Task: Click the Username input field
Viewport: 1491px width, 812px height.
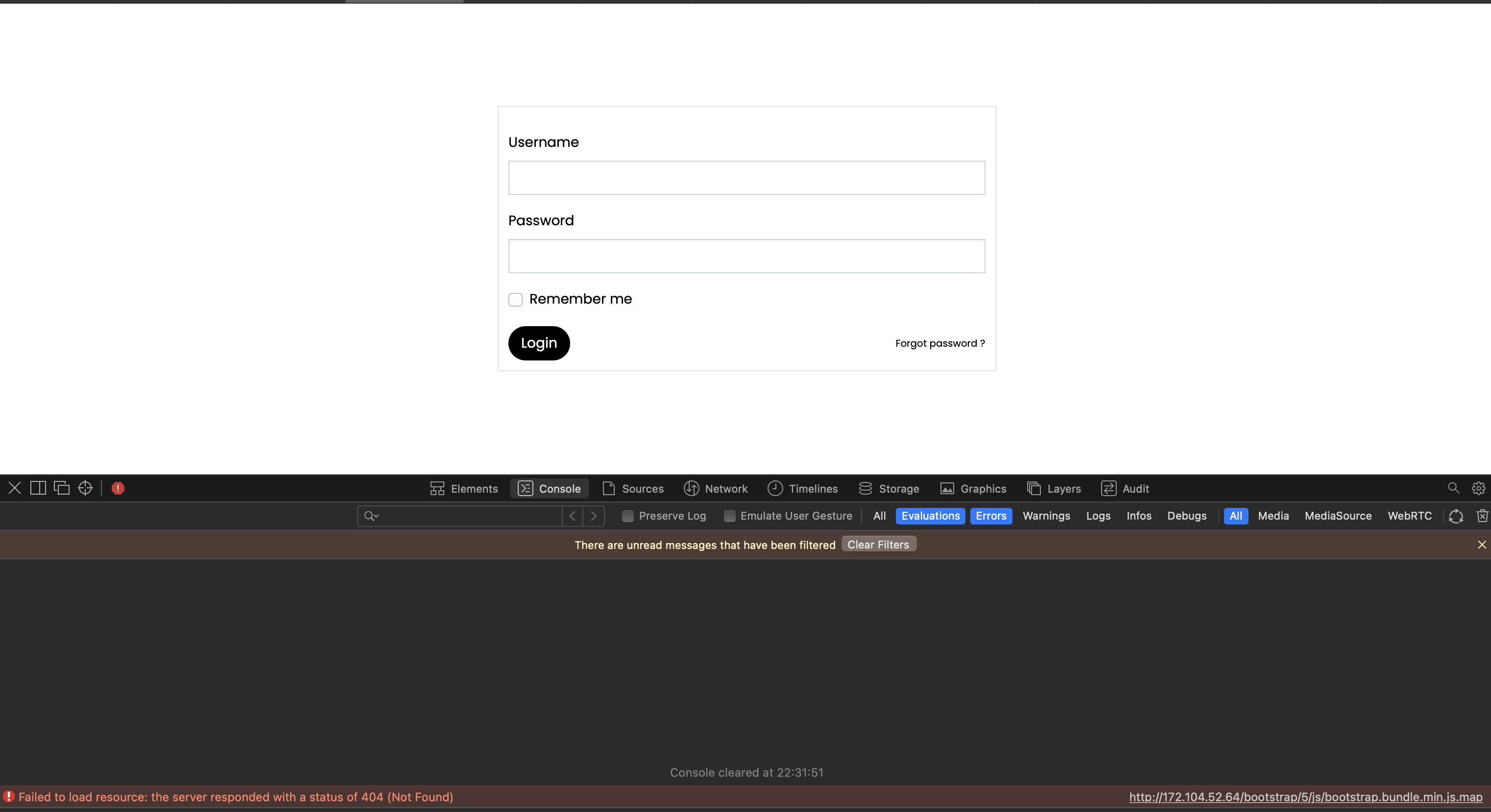Action: point(746,178)
